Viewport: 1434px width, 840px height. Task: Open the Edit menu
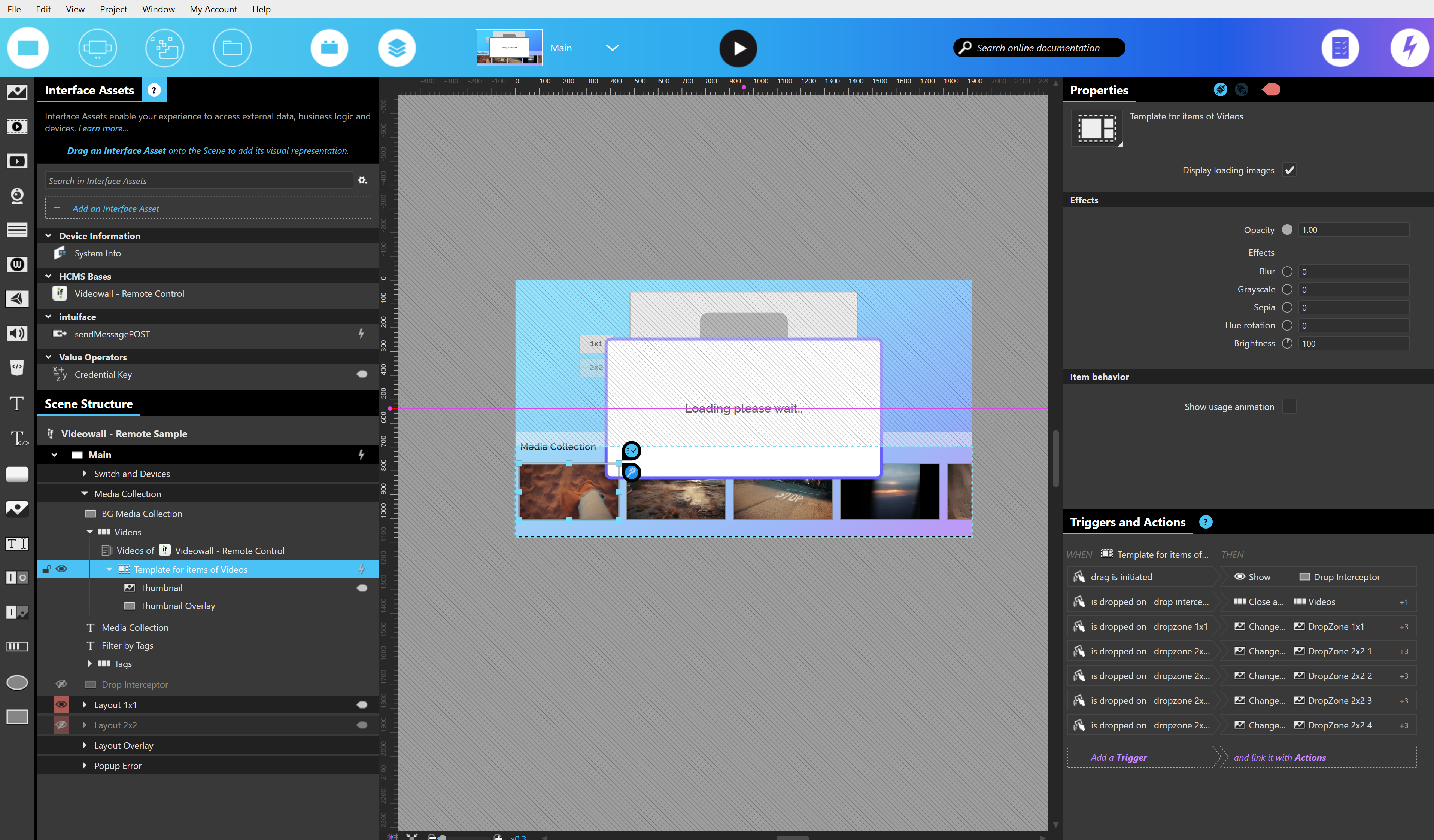tap(43, 9)
